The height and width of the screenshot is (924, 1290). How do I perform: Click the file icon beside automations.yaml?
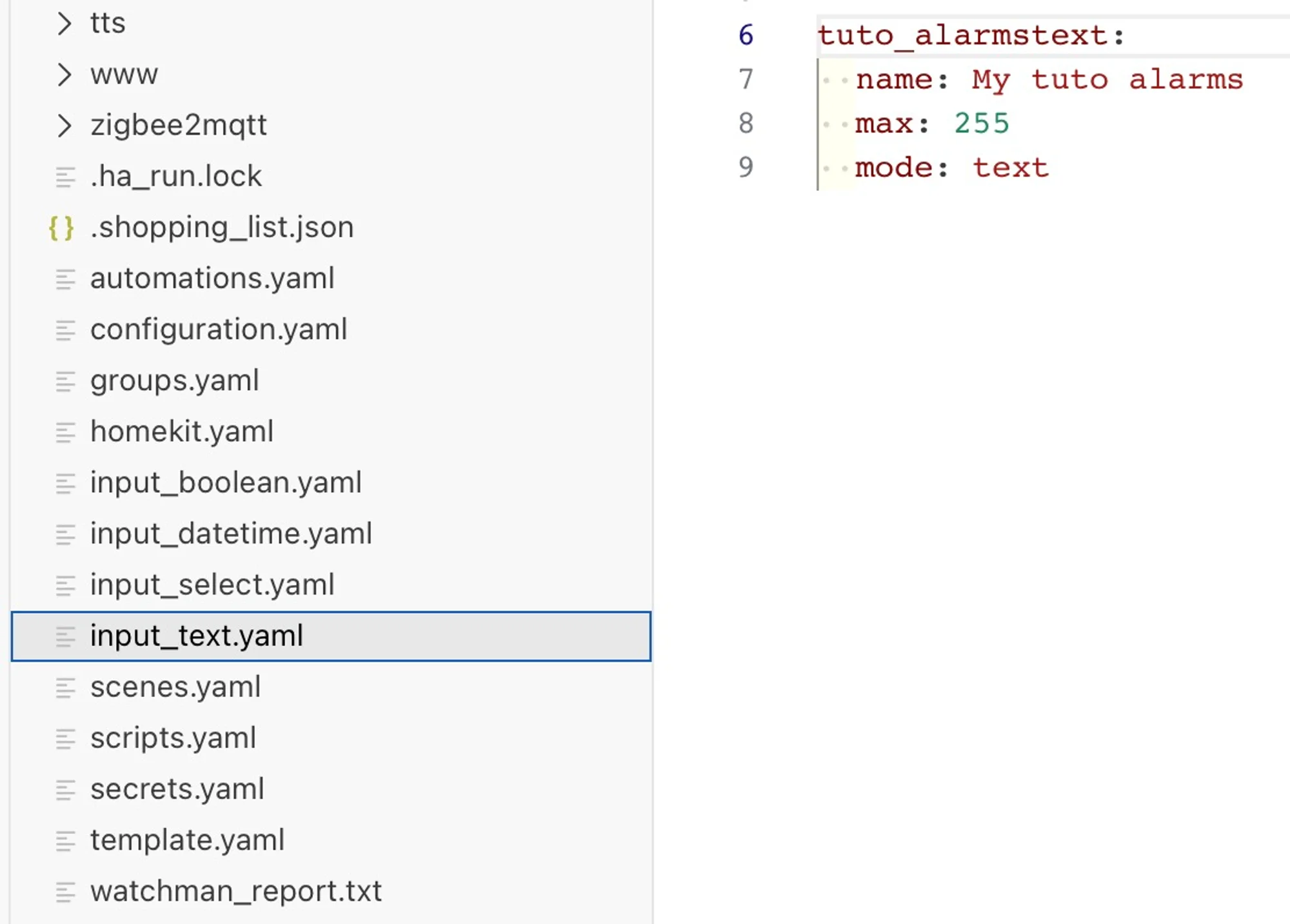point(65,279)
